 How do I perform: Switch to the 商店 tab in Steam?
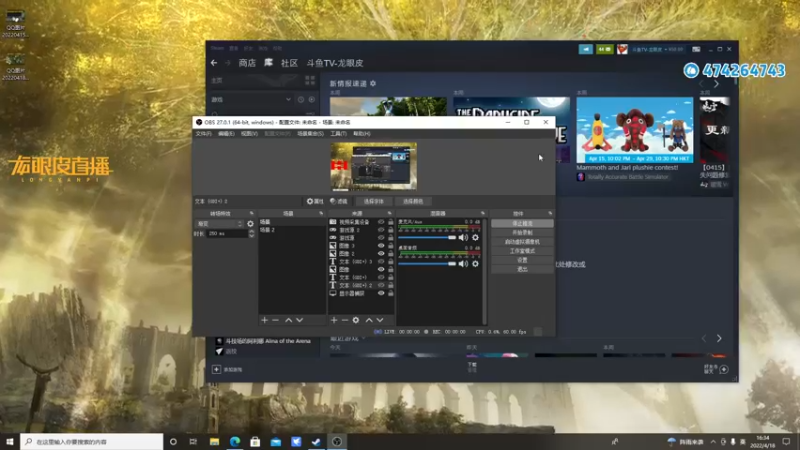[x=247, y=63]
